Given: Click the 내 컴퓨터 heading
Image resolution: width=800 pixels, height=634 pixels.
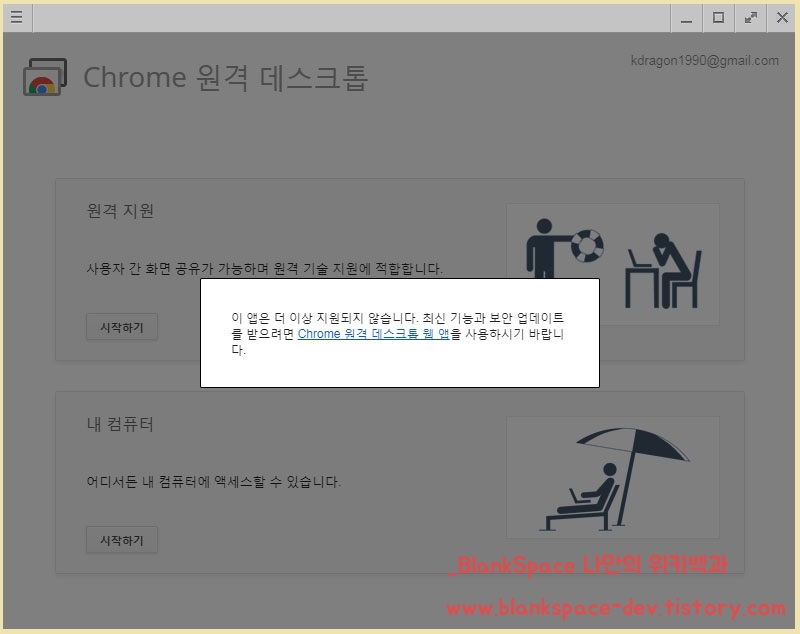Looking at the screenshot, I should coord(120,424).
